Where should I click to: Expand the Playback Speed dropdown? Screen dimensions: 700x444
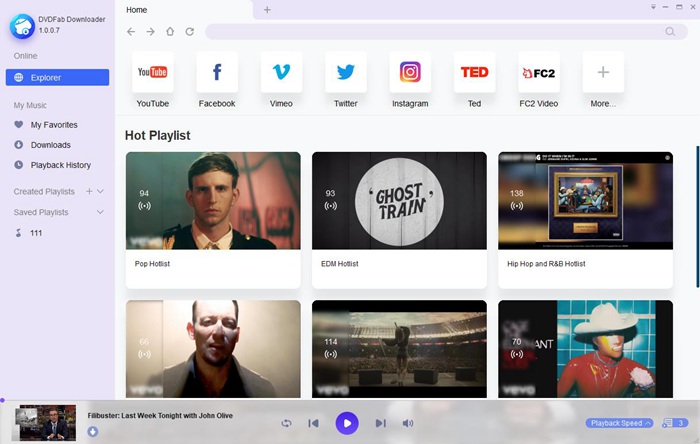tap(620, 423)
